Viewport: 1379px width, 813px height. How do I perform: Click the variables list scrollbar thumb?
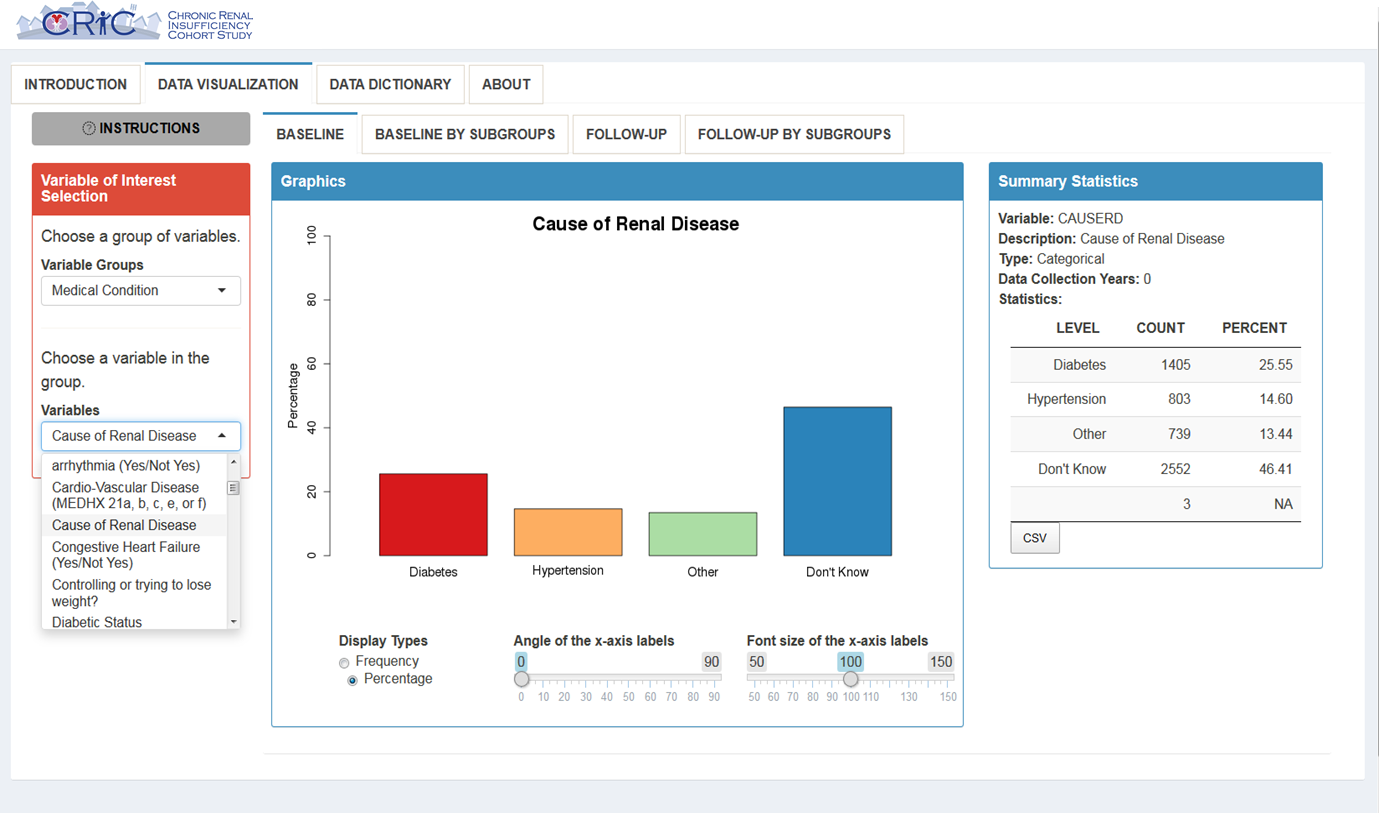tap(233, 488)
